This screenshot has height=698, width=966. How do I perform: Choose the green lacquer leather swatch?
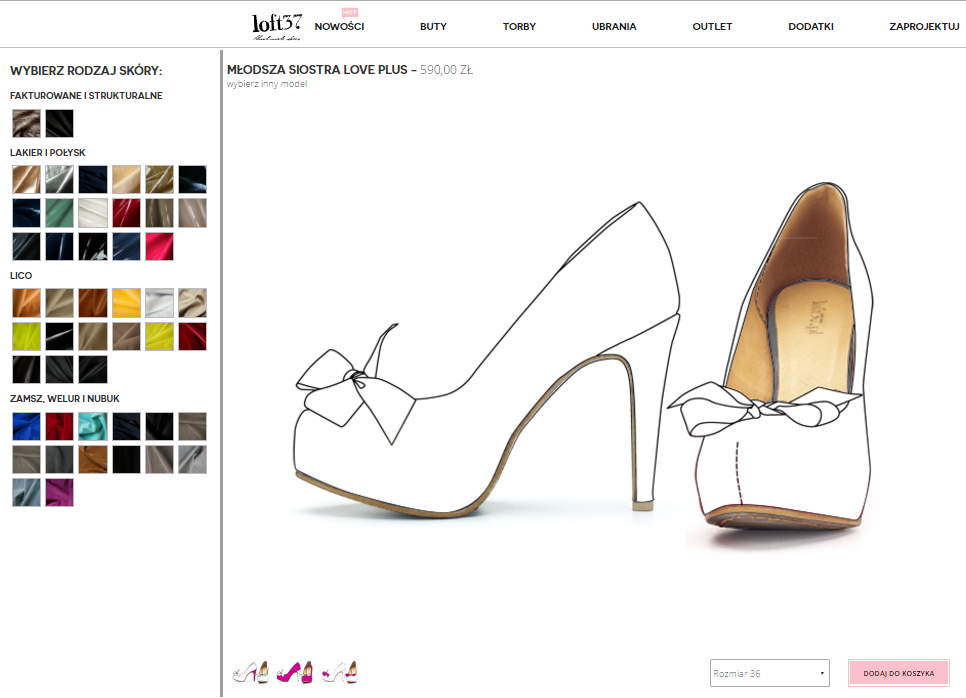pos(59,213)
